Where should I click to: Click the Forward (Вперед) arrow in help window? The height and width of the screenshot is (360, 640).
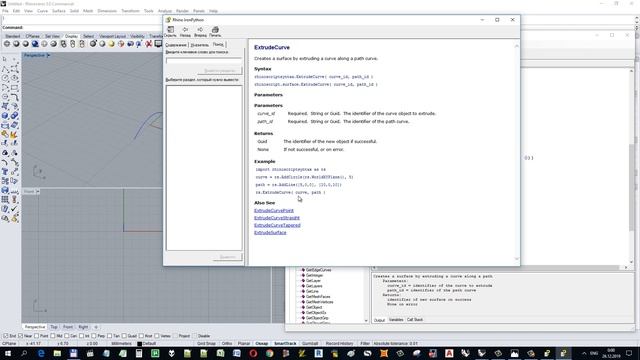200,30
